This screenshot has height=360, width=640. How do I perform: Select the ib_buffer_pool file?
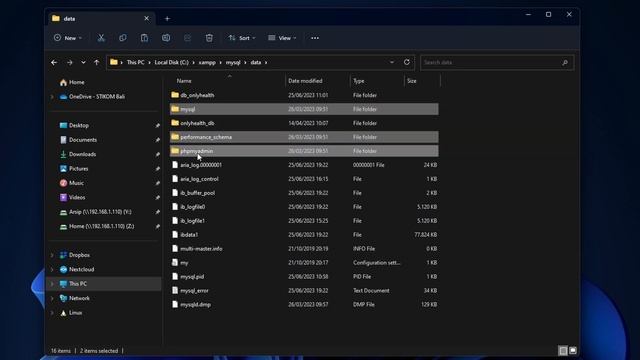[304, 193]
